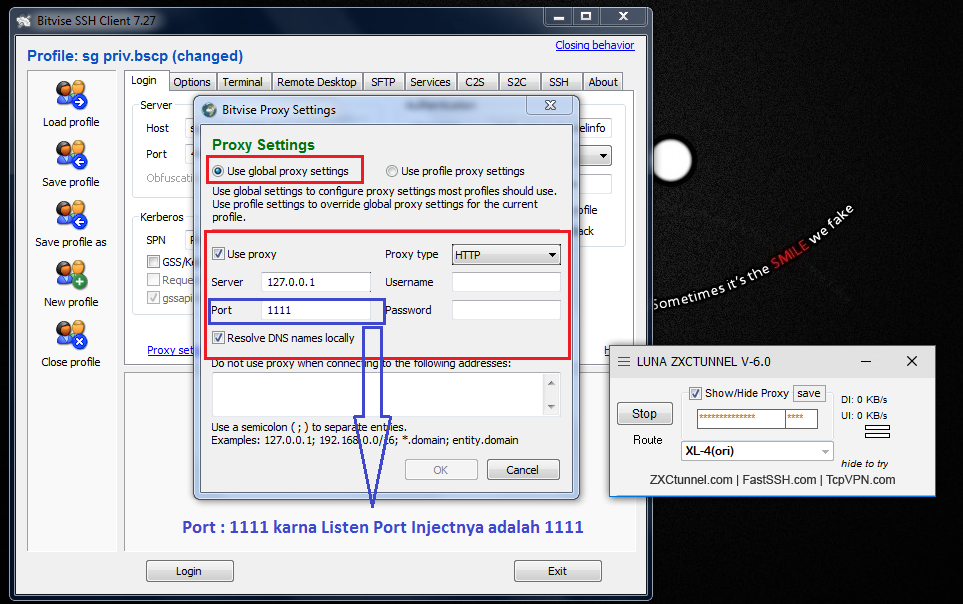Switch to the SSH tab
This screenshot has height=604, width=963.
pyautogui.click(x=559, y=82)
